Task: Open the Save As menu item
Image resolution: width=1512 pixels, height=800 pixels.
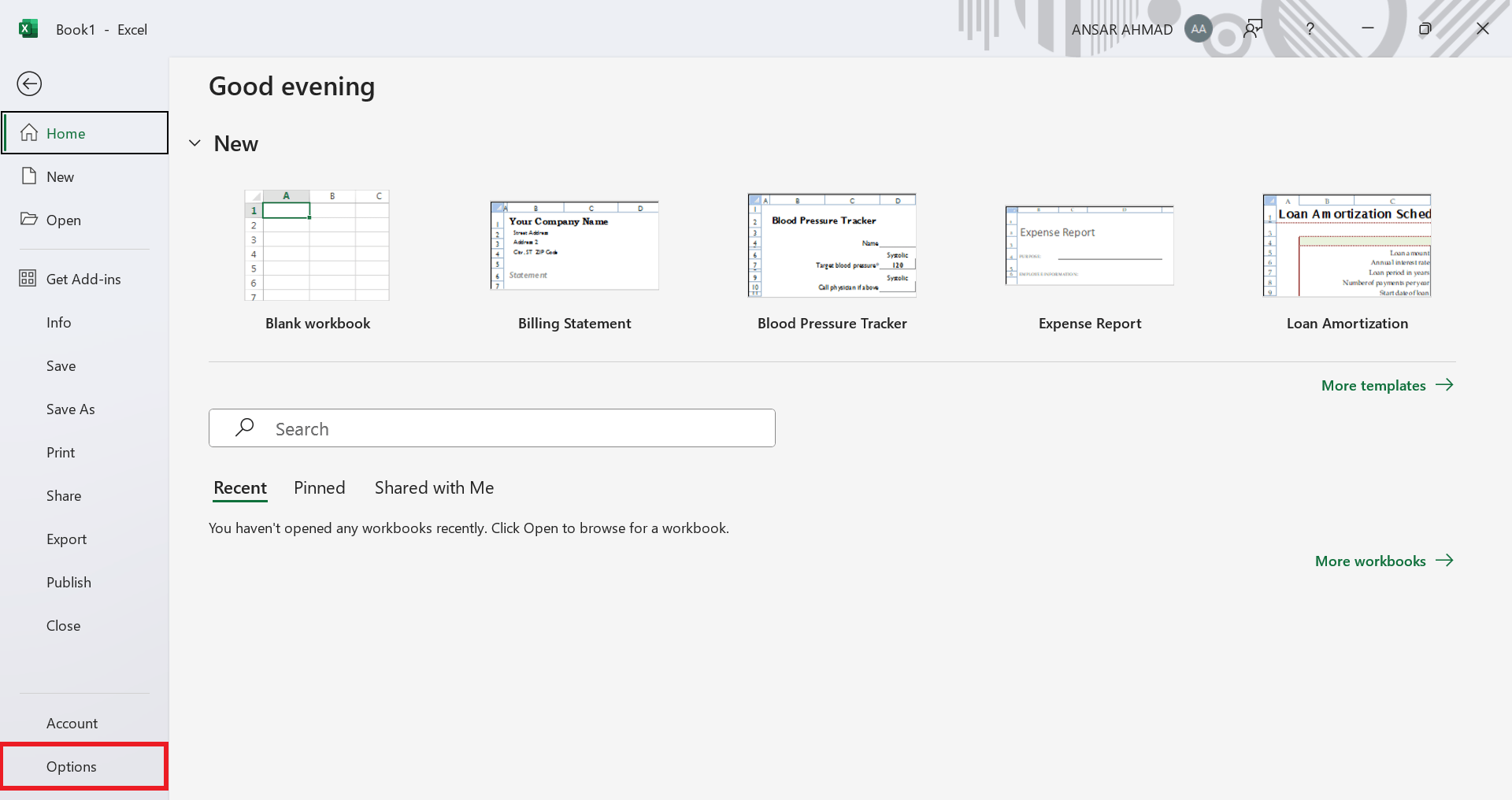Action: coord(71,409)
